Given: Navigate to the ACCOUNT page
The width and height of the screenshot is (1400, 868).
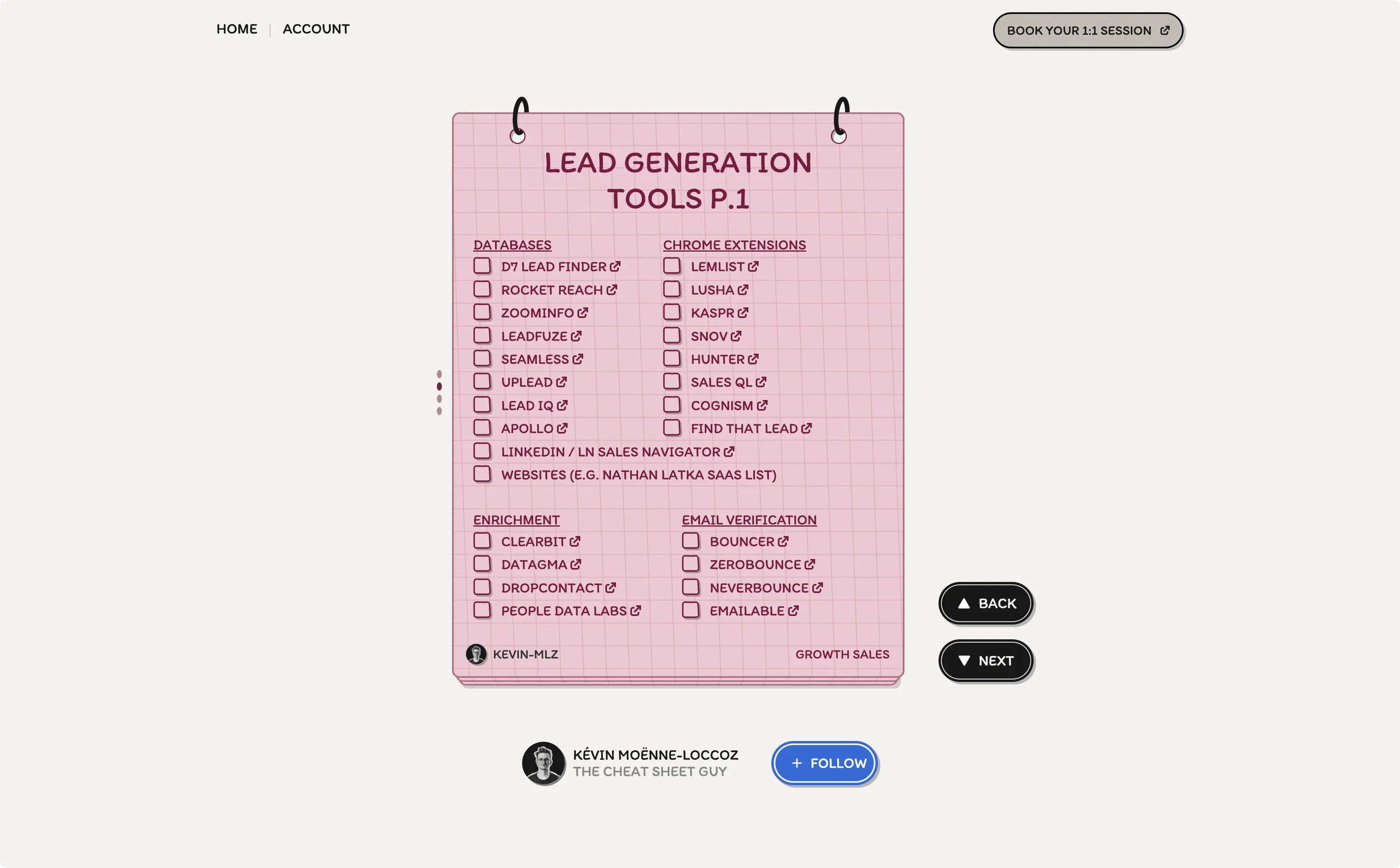Looking at the screenshot, I should tap(316, 29).
